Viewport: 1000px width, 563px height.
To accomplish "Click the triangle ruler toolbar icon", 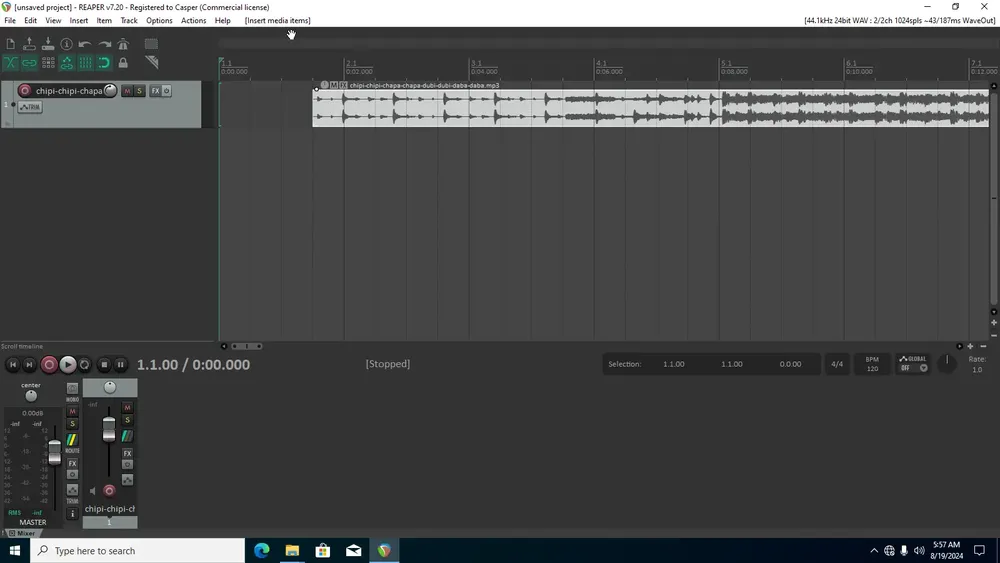I will coord(151,62).
